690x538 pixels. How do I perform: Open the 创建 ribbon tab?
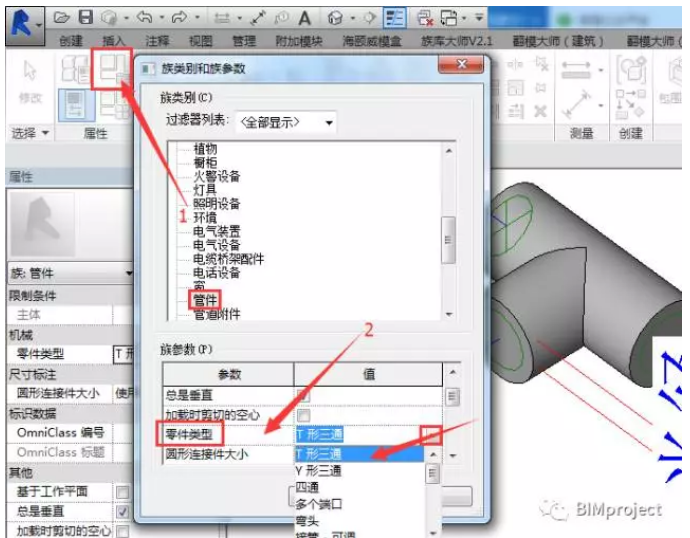71,41
